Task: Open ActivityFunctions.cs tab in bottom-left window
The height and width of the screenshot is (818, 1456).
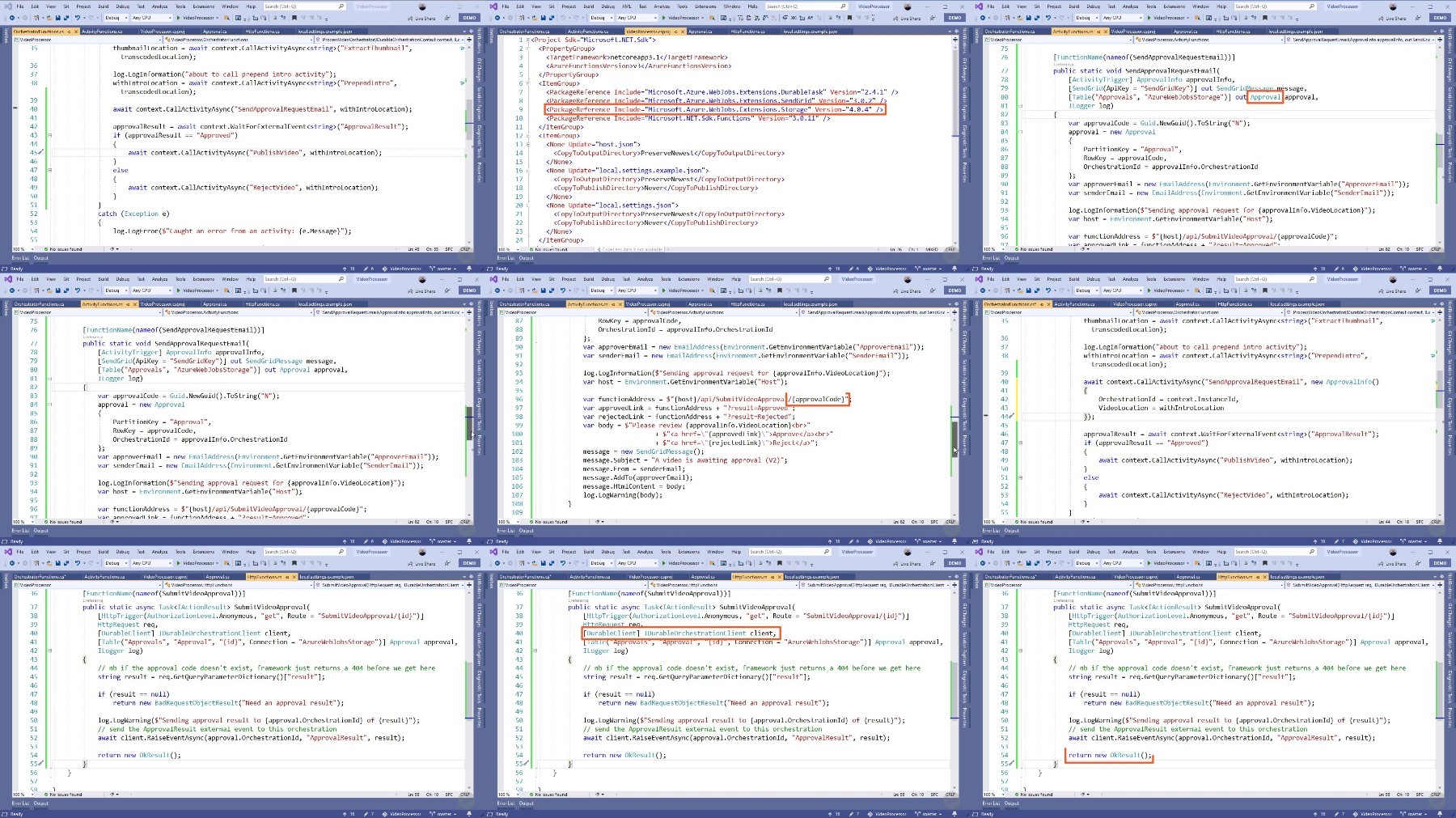Action: tap(104, 577)
